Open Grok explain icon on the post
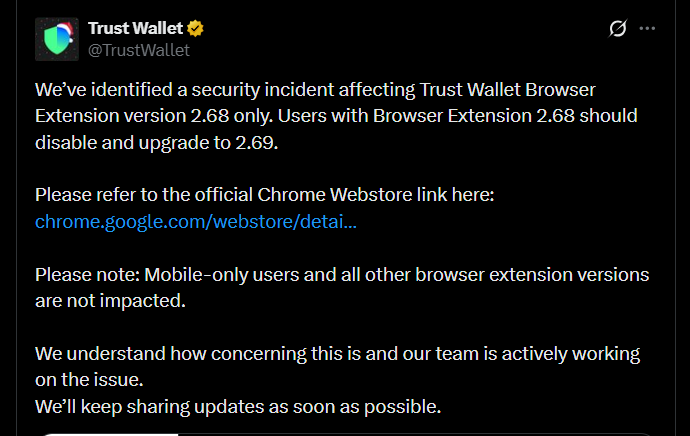This screenshot has height=436, width=690. pyautogui.click(x=617, y=29)
